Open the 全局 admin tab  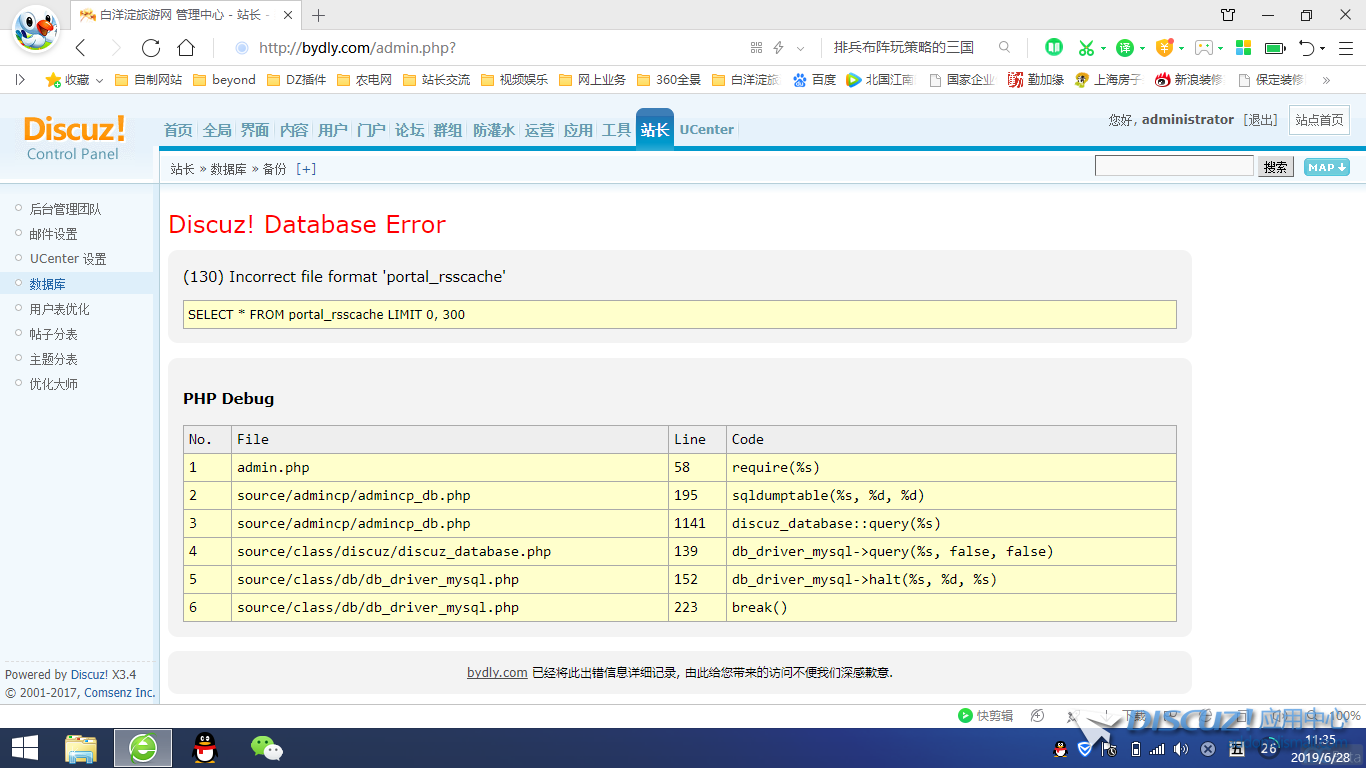coord(217,130)
